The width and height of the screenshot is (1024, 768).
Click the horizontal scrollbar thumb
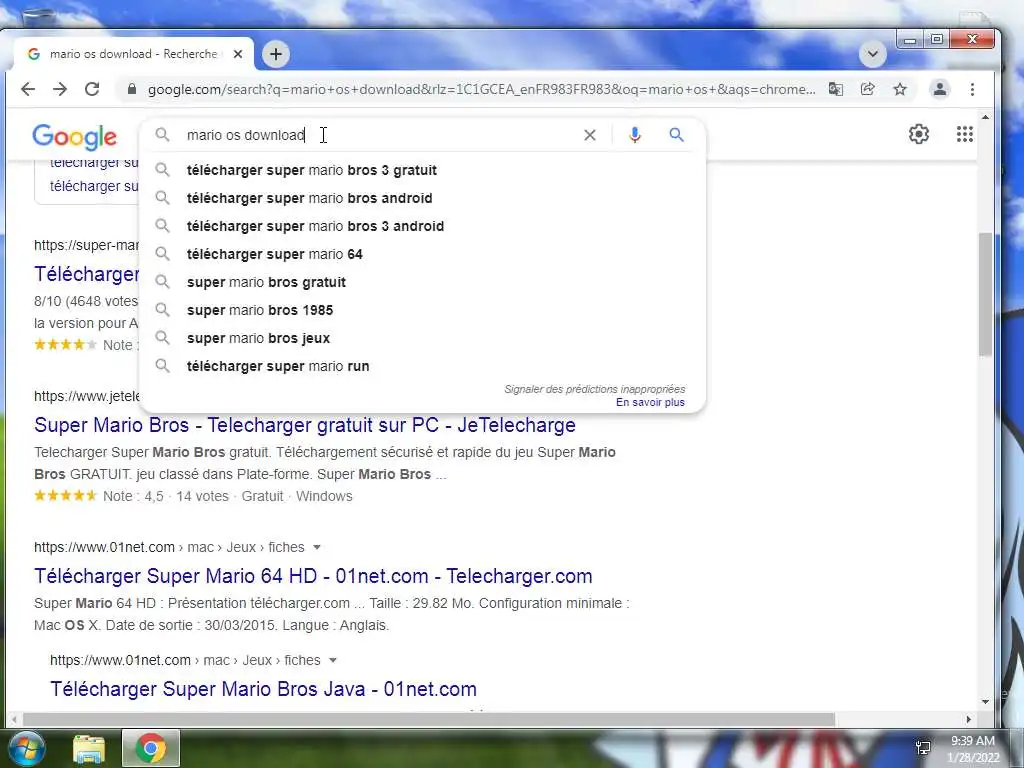pos(428,719)
